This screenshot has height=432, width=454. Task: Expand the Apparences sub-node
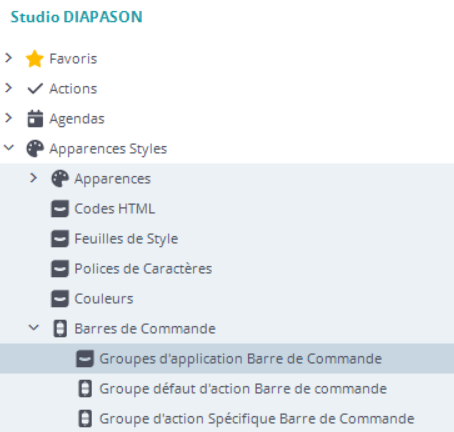click(x=33, y=178)
